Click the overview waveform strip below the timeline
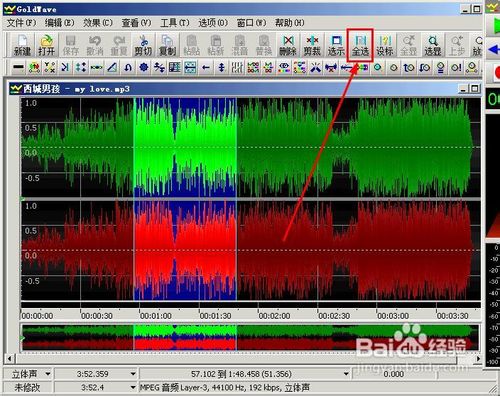The height and width of the screenshot is (396, 500). click(x=250, y=338)
